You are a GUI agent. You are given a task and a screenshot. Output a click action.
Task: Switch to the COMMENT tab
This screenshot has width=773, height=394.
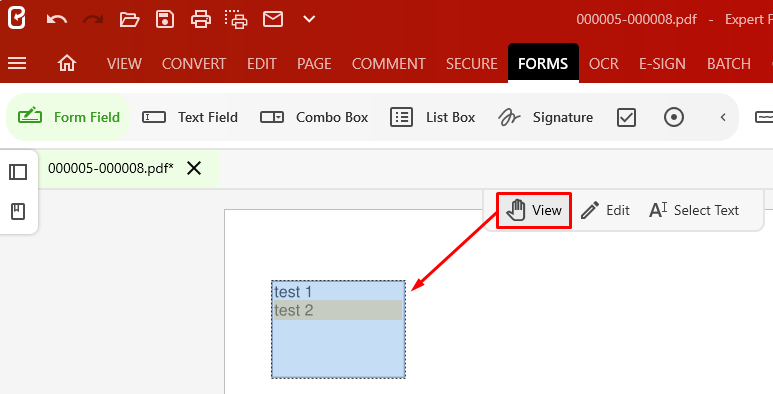tap(388, 64)
